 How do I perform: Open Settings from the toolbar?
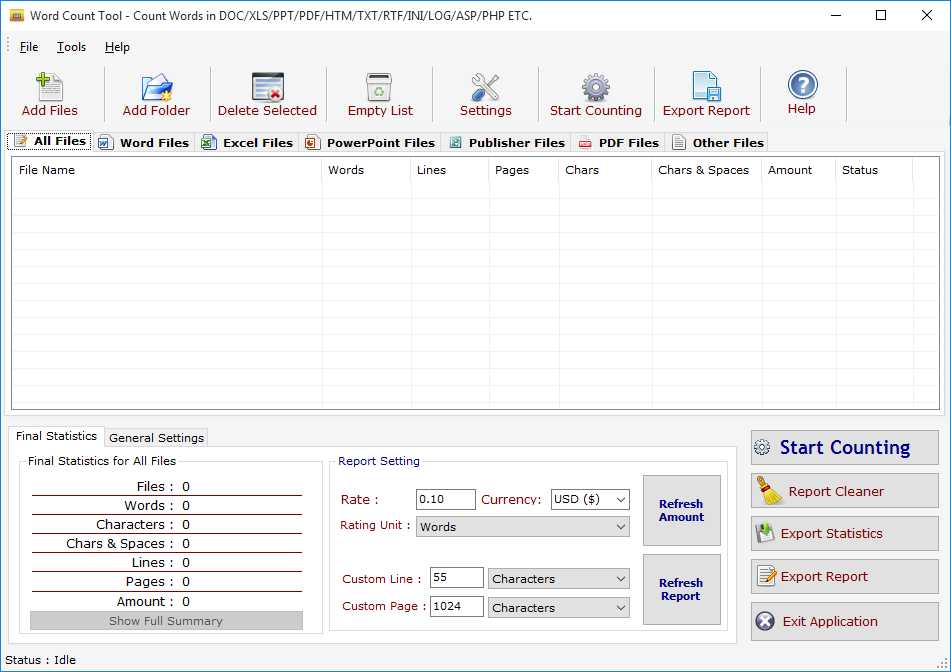click(485, 88)
